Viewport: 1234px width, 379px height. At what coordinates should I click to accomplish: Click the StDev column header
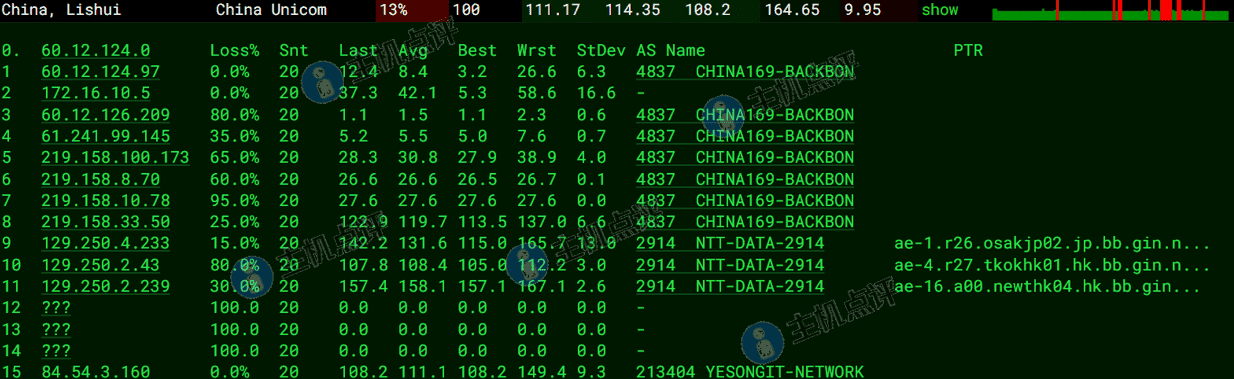point(601,50)
